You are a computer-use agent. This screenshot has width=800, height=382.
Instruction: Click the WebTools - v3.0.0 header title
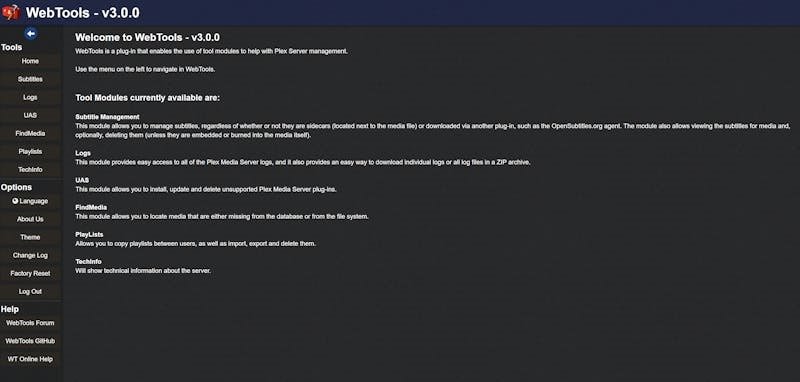tap(83, 13)
